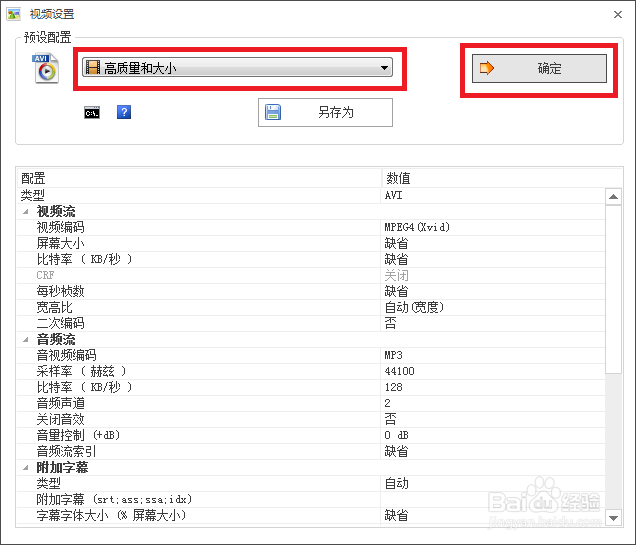Select the MPEG4(Xvid) value cell
Screen dimensions: 636x545
[493, 227]
